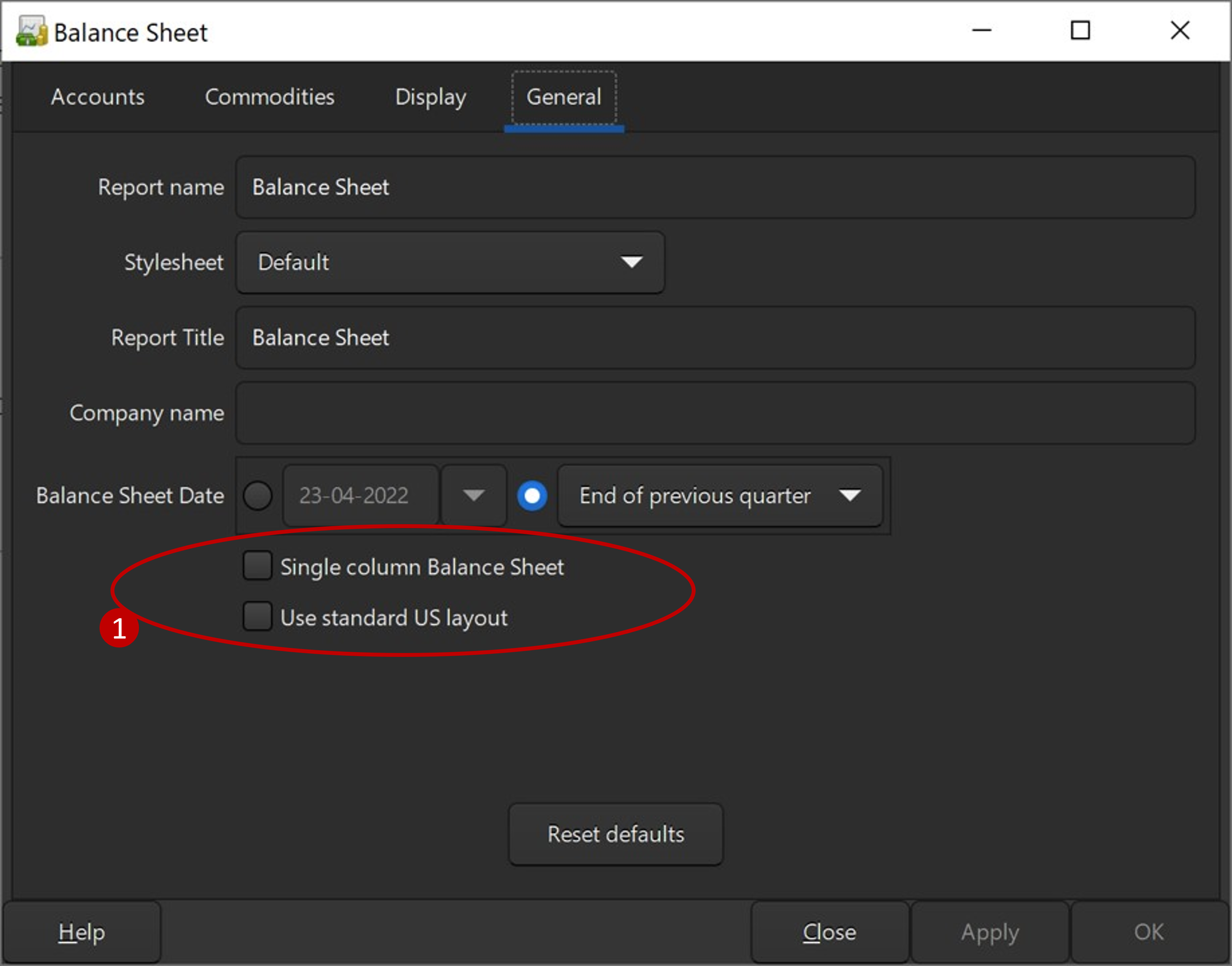
Task: Open the Commodities tab
Action: pyautogui.click(x=269, y=97)
